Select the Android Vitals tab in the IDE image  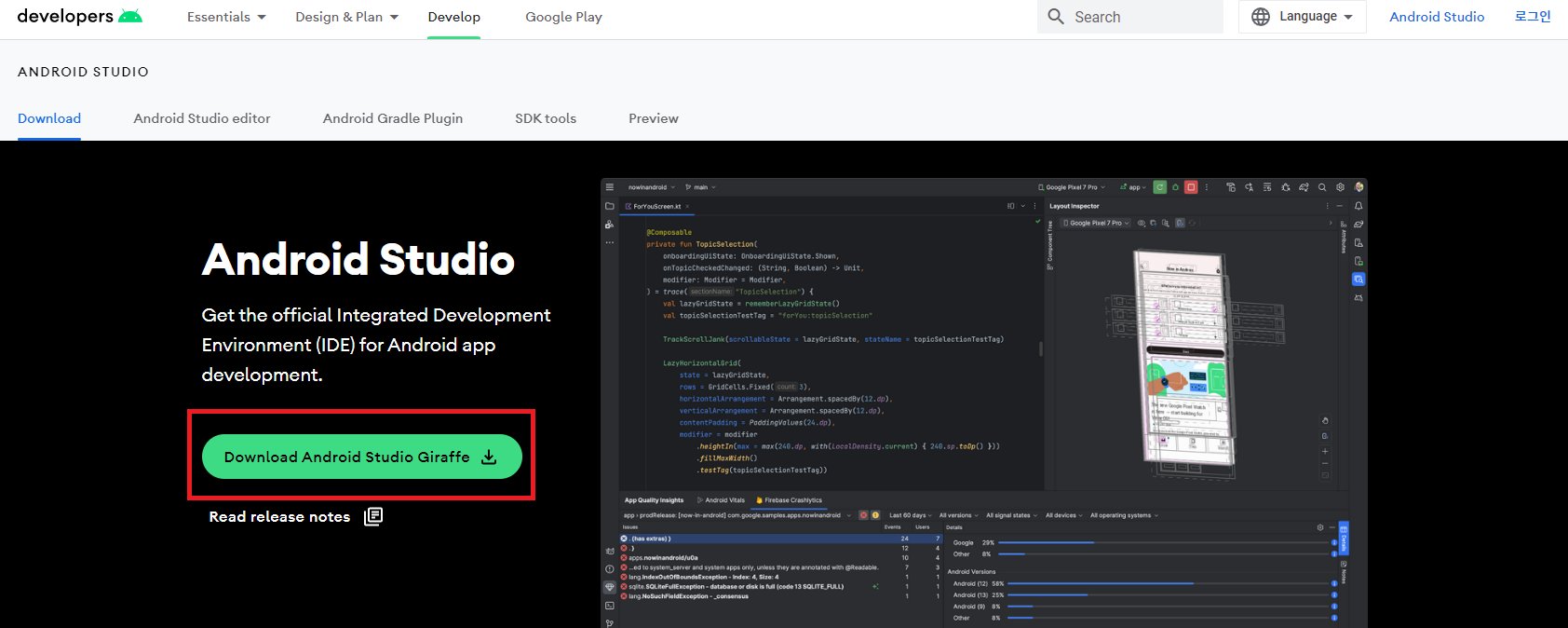pos(721,500)
